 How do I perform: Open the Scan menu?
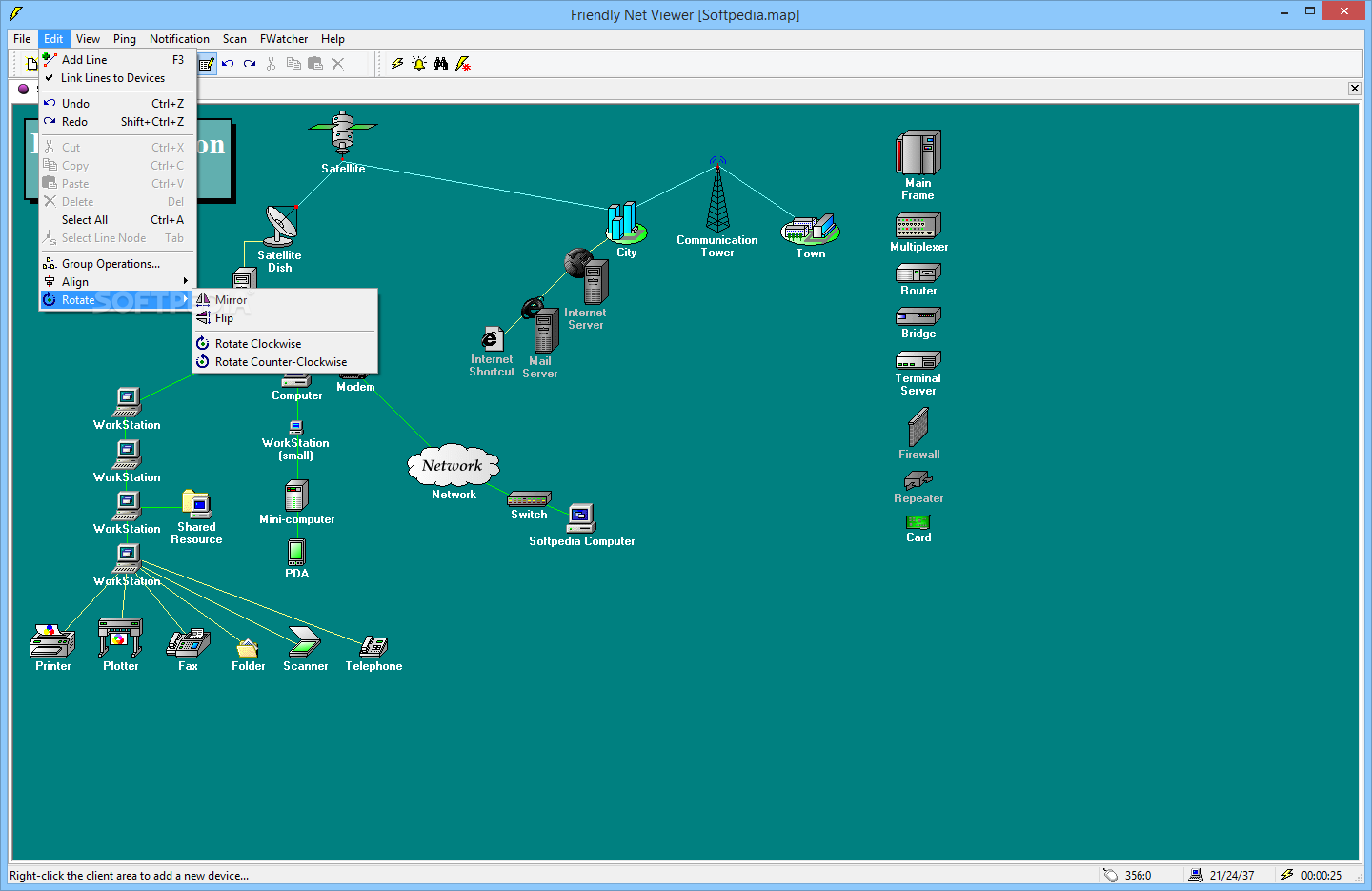234,39
